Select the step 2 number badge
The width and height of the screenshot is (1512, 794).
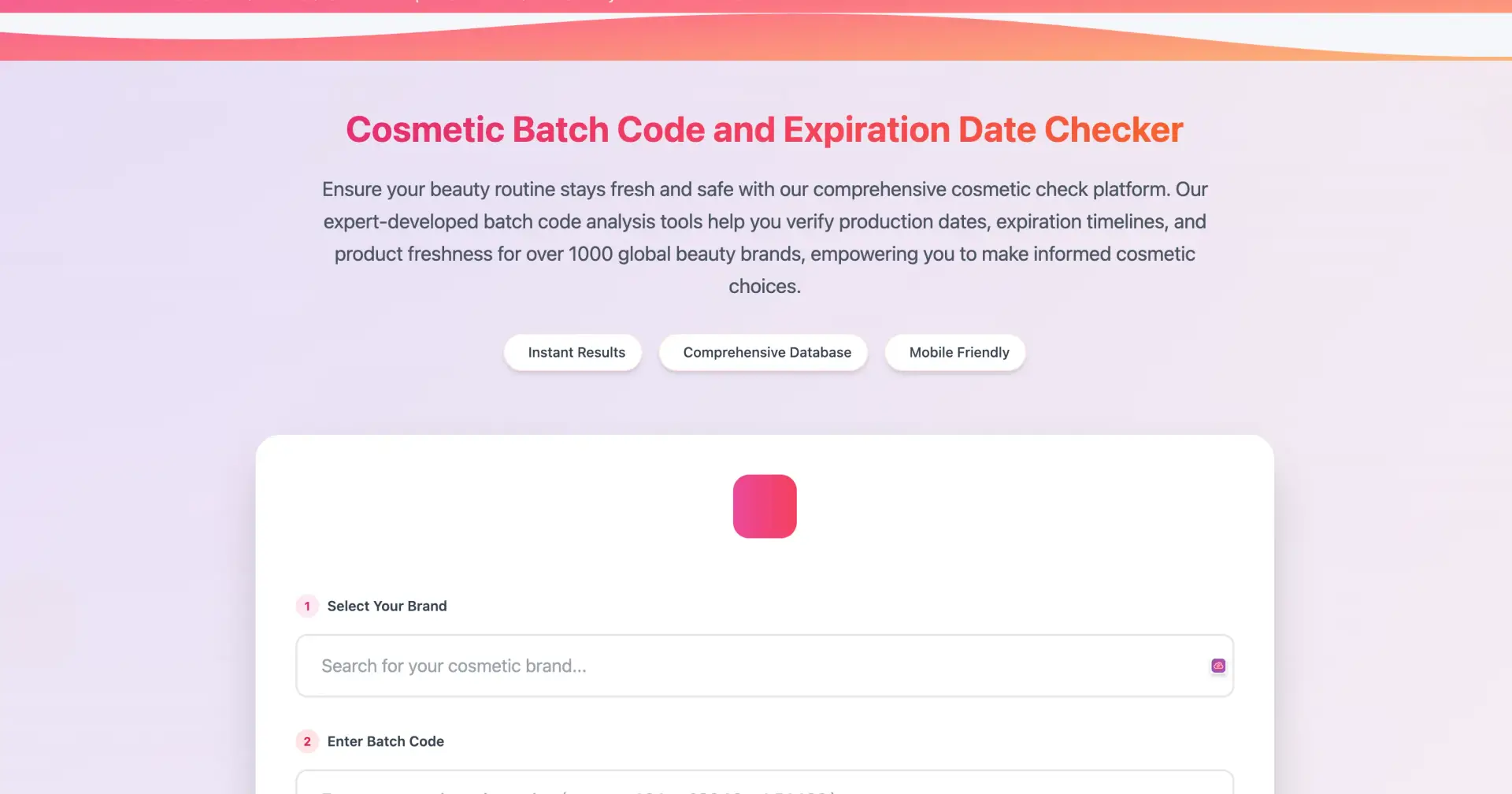[307, 741]
